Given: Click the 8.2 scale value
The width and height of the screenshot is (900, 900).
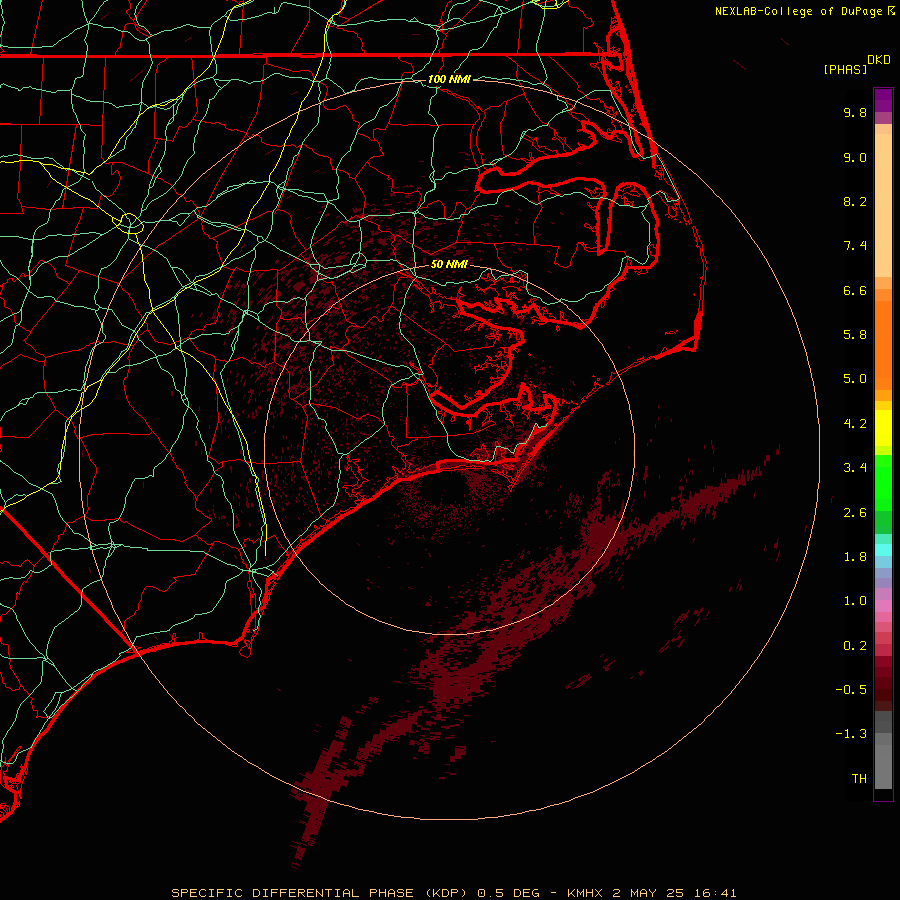Looking at the screenshot, I should tap(855, 201).
